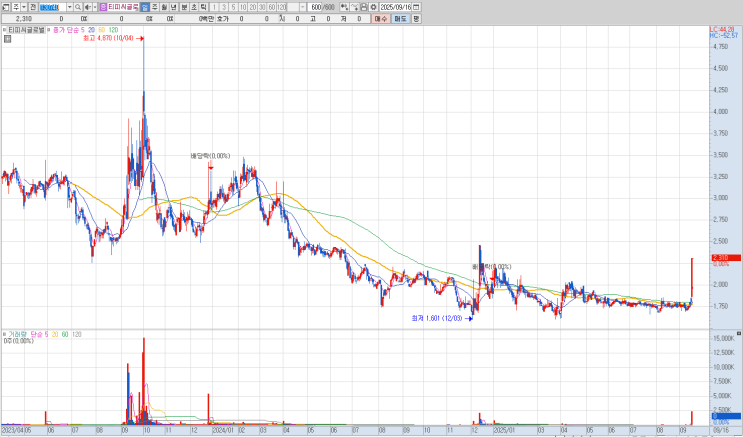The height and width of the screenshot is (437, 743).
Task: Click the 60 interval button
Action: coord(272,7)
